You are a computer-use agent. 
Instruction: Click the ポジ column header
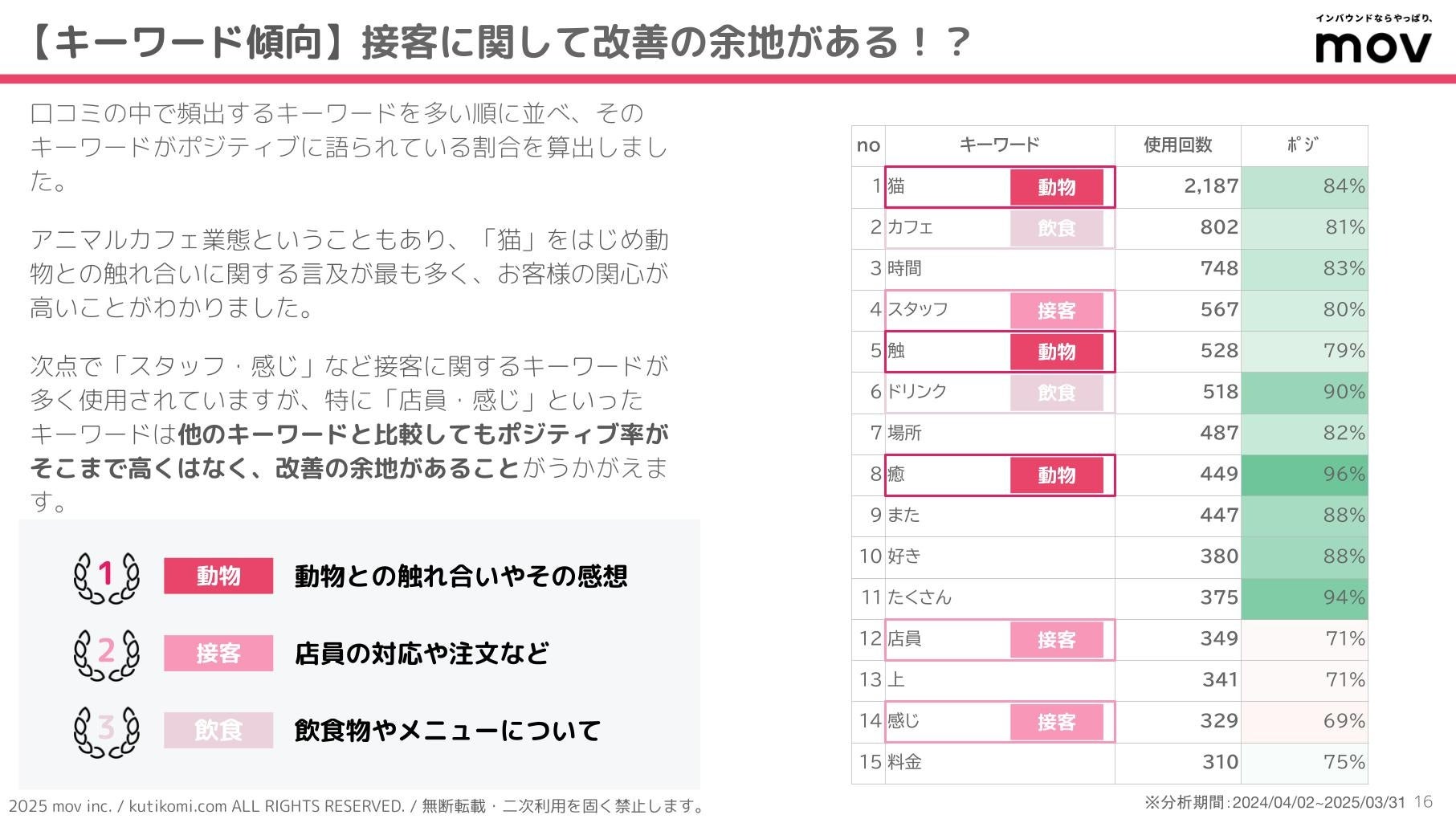tap(1303, 145)
